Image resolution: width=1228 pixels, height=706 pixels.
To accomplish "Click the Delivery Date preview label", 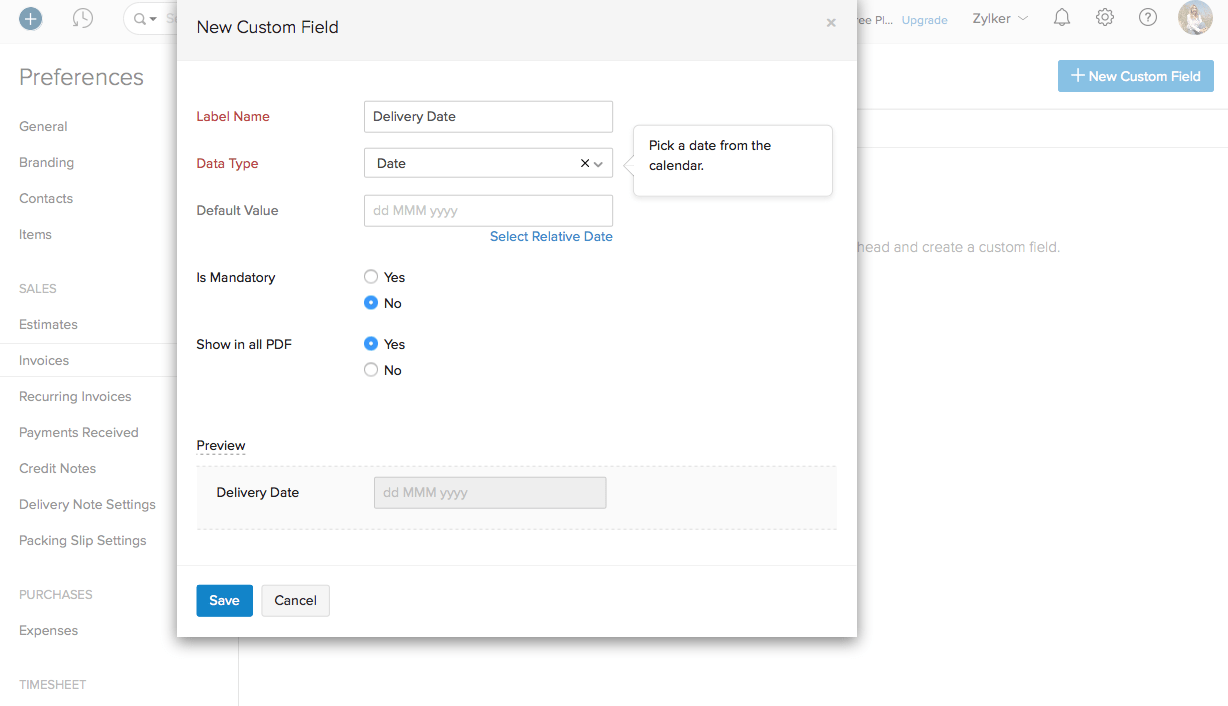I will coord(258,493).
